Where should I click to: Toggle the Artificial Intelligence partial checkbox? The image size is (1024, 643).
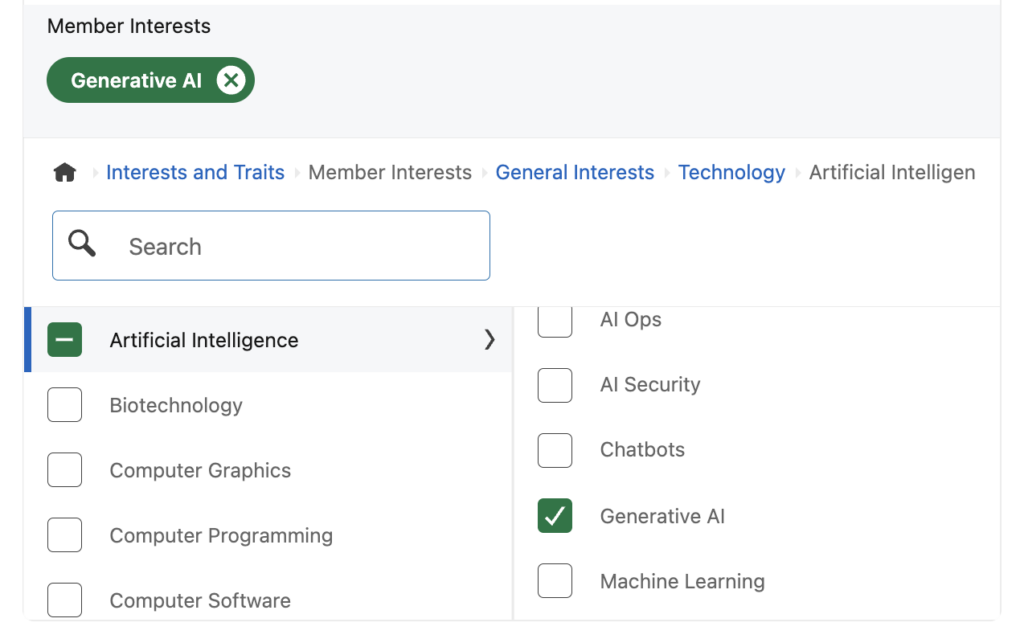point(65,339)
